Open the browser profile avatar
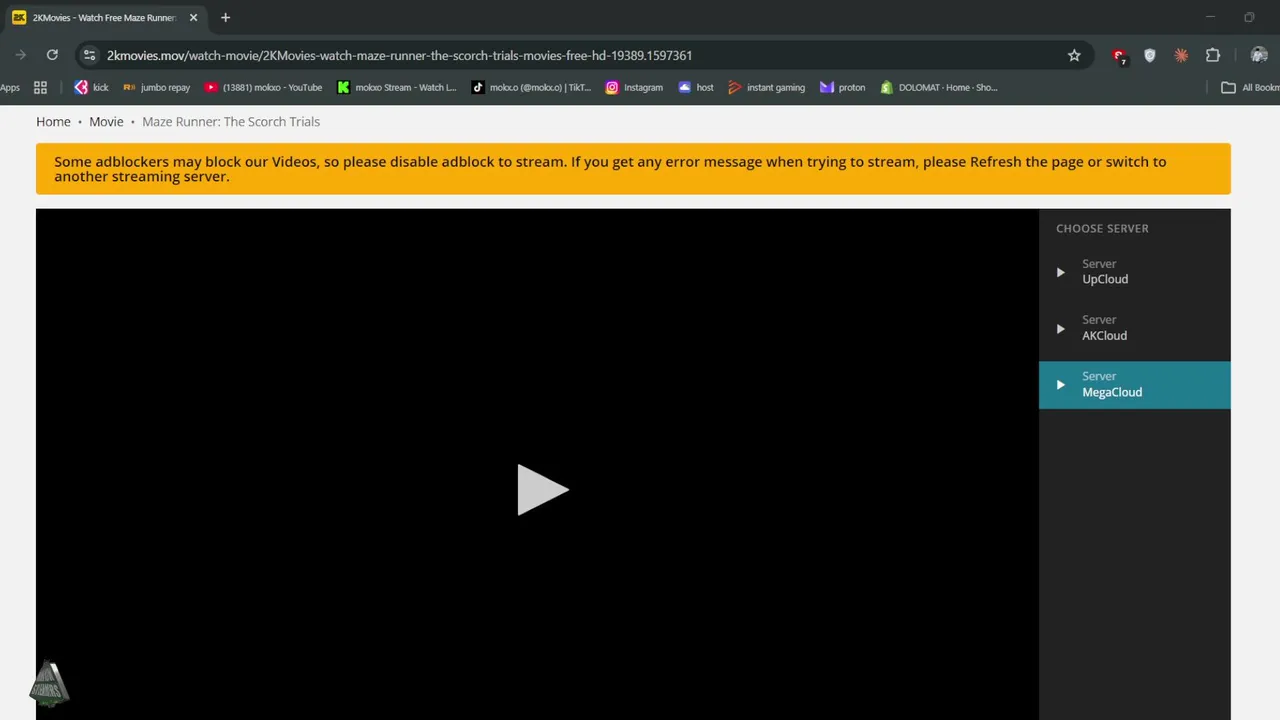This screenshot has width=1280, height=720. (x=1259, y=55)
